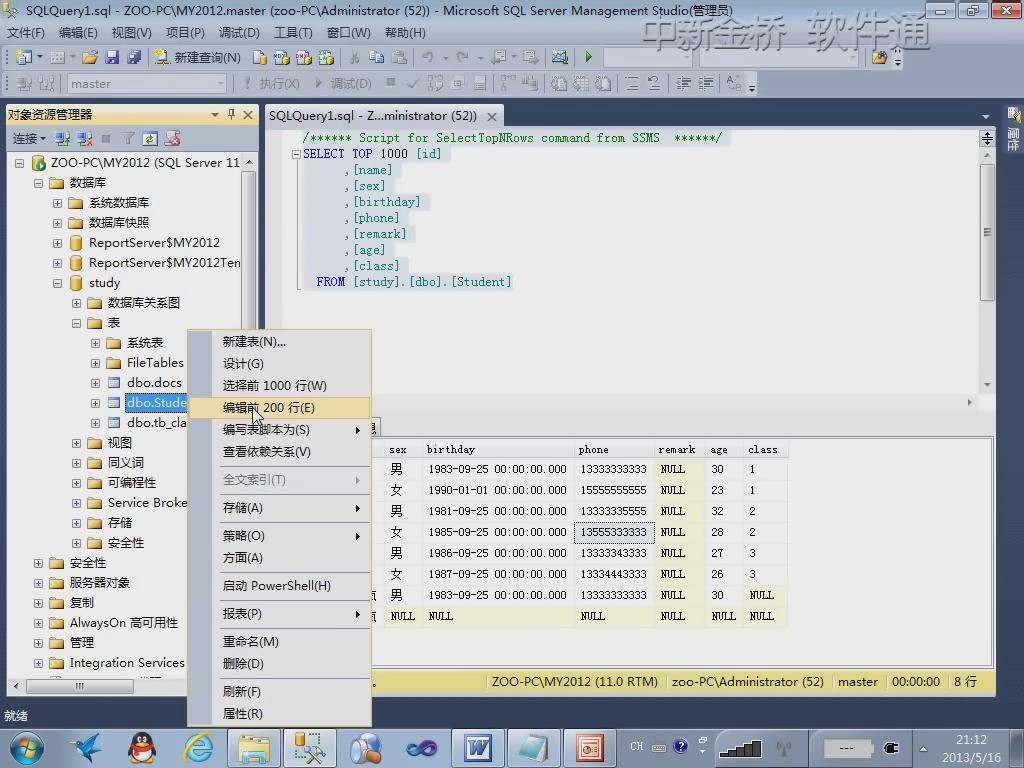The height and width of the screenshot is (768, 1024).
Task: Expand the dbo.docs table node
Action: click(x=95, y=383)
